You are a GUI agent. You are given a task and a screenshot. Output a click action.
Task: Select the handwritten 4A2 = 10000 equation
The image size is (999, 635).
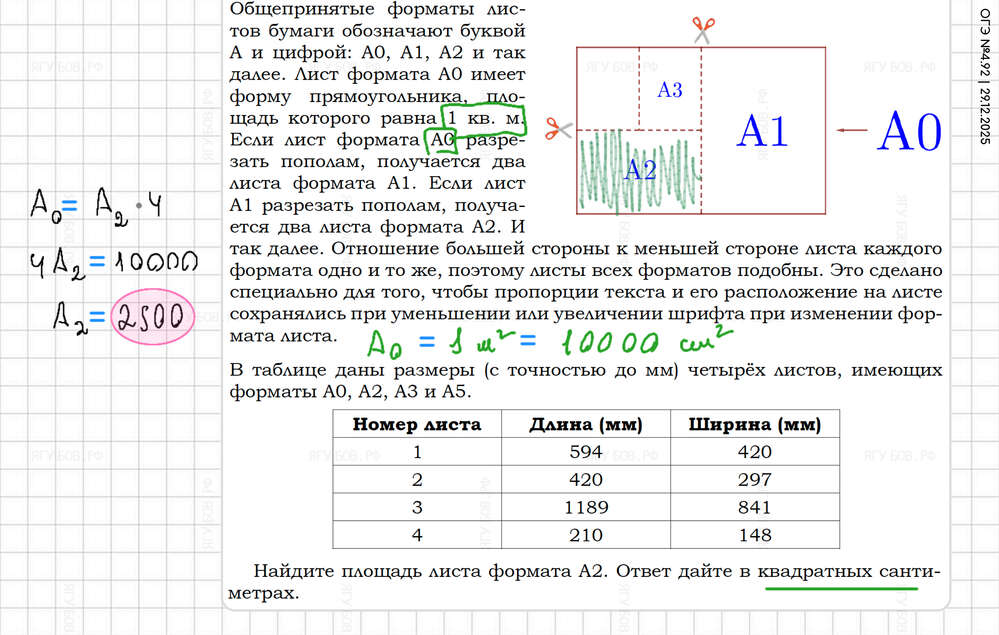pos(112,263)
